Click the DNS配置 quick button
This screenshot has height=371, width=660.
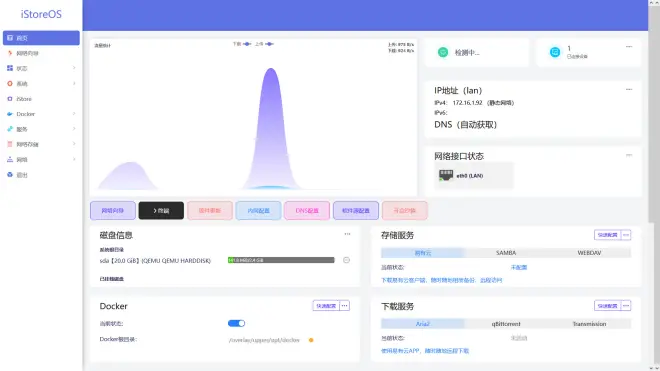[x=307, y=211]
